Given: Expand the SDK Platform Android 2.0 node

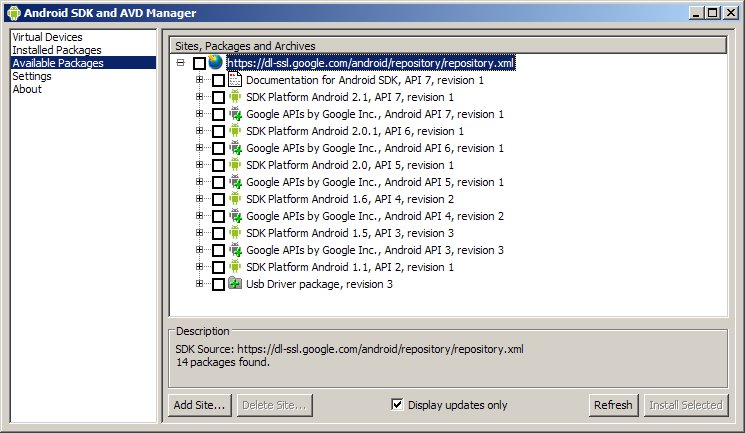Looking at the screenshot, I should pos(199,164).
